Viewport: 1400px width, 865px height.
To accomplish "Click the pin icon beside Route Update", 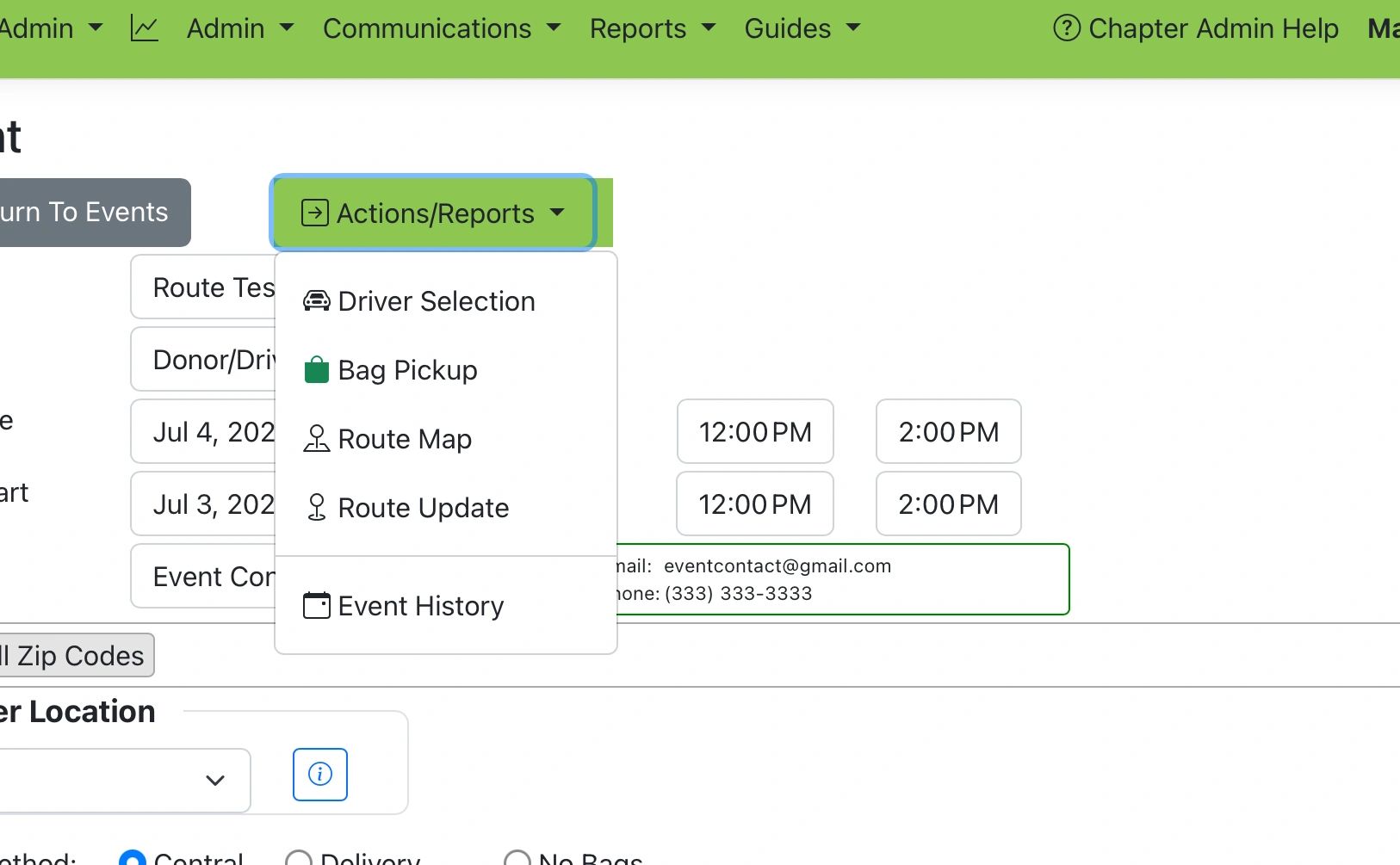I will pos(316,508).
